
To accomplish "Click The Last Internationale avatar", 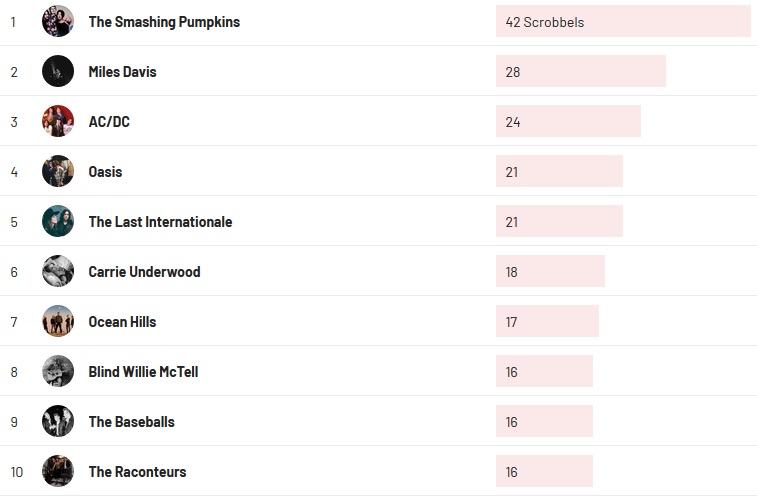I will coord(58,221).
